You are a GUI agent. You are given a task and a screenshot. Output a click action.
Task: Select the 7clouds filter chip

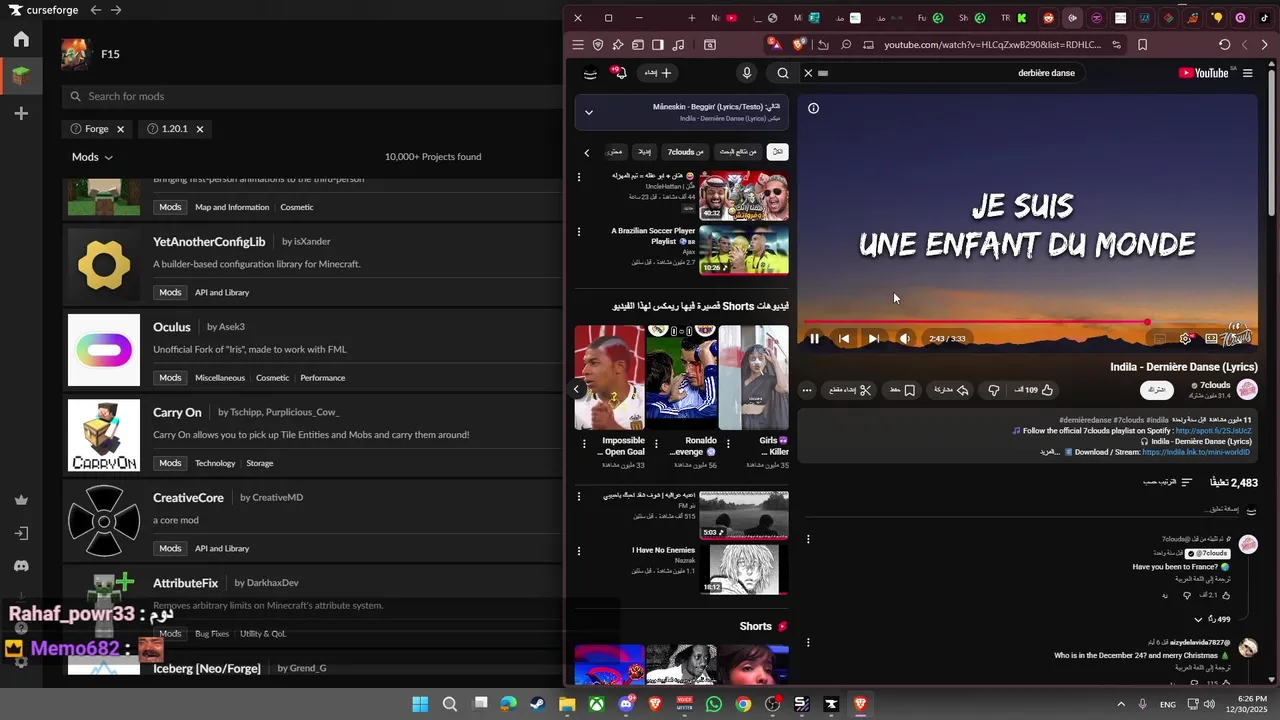coord(686,152)
